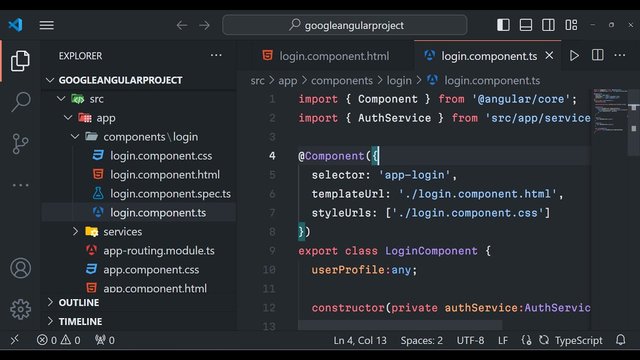Click the curly braces language status icon
This screenshot has width=640, height=360.
click(527, 340)
